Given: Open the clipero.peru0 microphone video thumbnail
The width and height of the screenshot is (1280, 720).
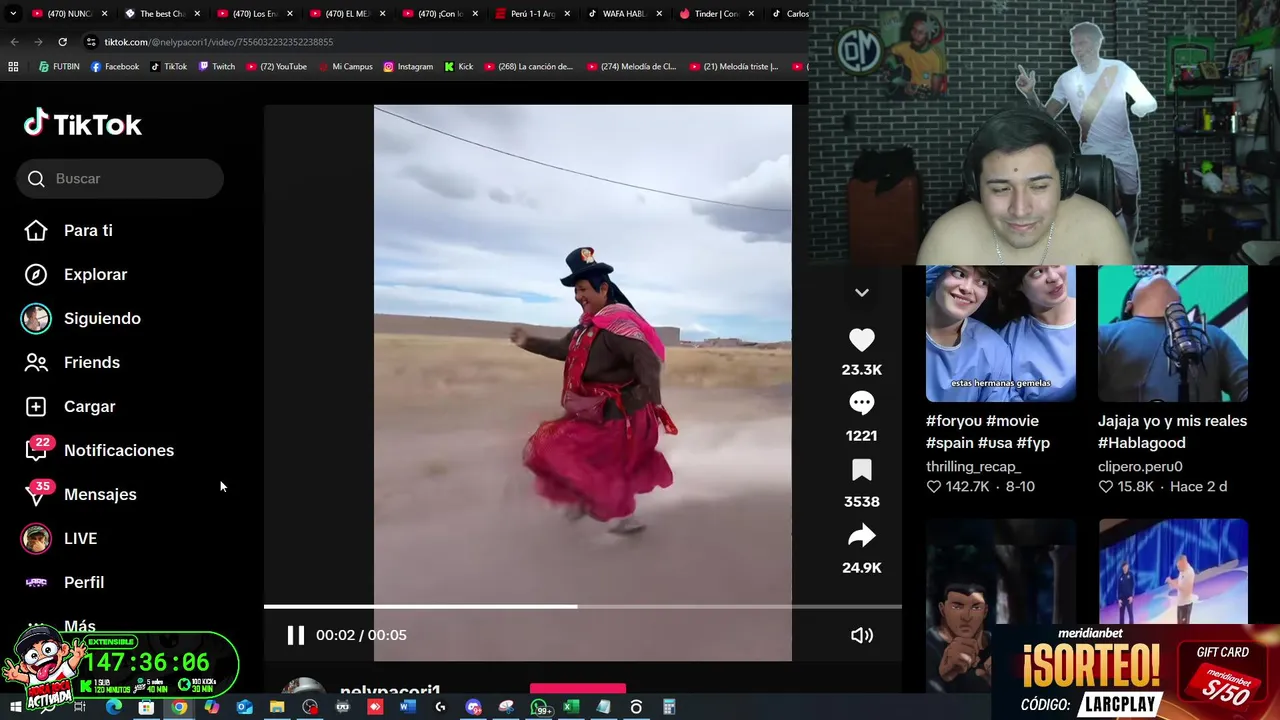Looking at the screenshot, I should [x=1172, y=334].
